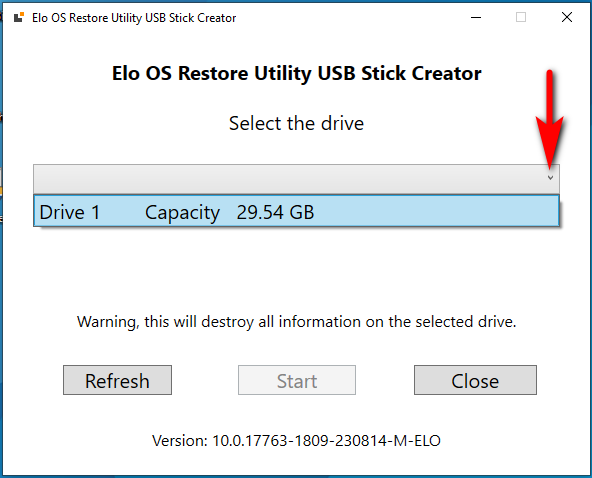Screen dimensions: 592x478
Task: Click the Start button
Action: [x=297, y=380]
